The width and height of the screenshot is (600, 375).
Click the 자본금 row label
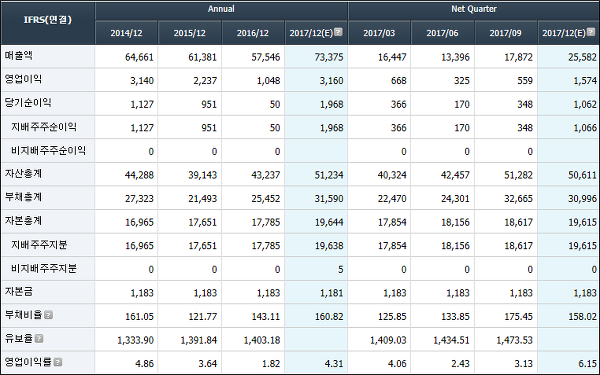[18, 292]
